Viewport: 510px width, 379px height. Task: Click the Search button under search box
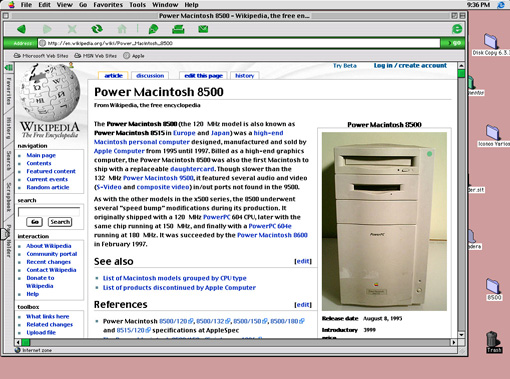point(60,222)
